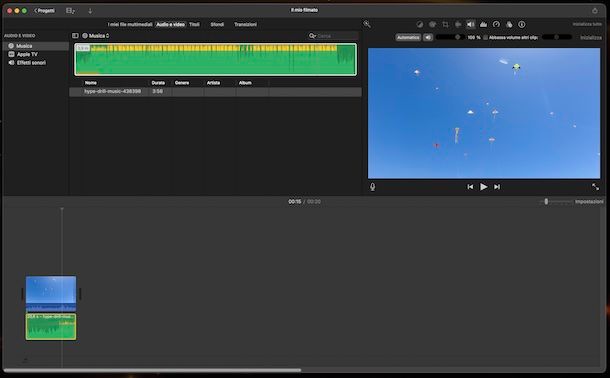Click the voiceover microphone icon

pyautogui.click(x=372, y=187)
